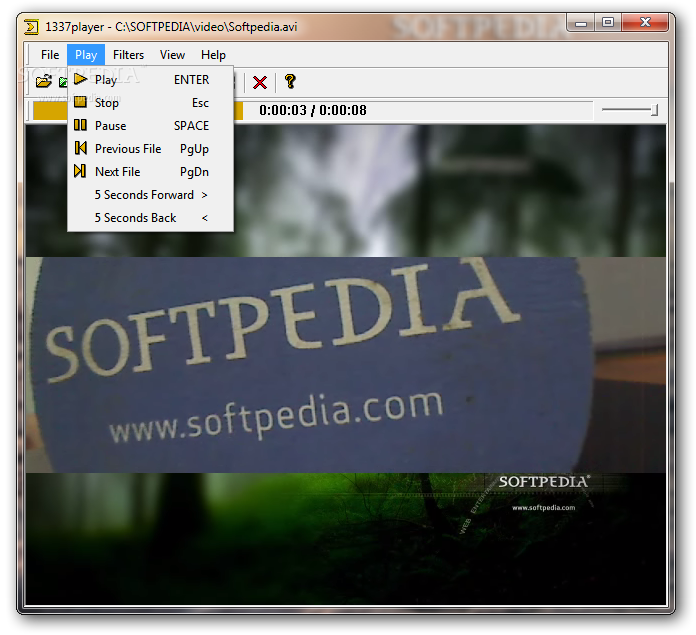This screenshot has width=696, height=635.
Task: Click the 0:00:03 / 0:00:08 time display
Action: click(313, 110)
